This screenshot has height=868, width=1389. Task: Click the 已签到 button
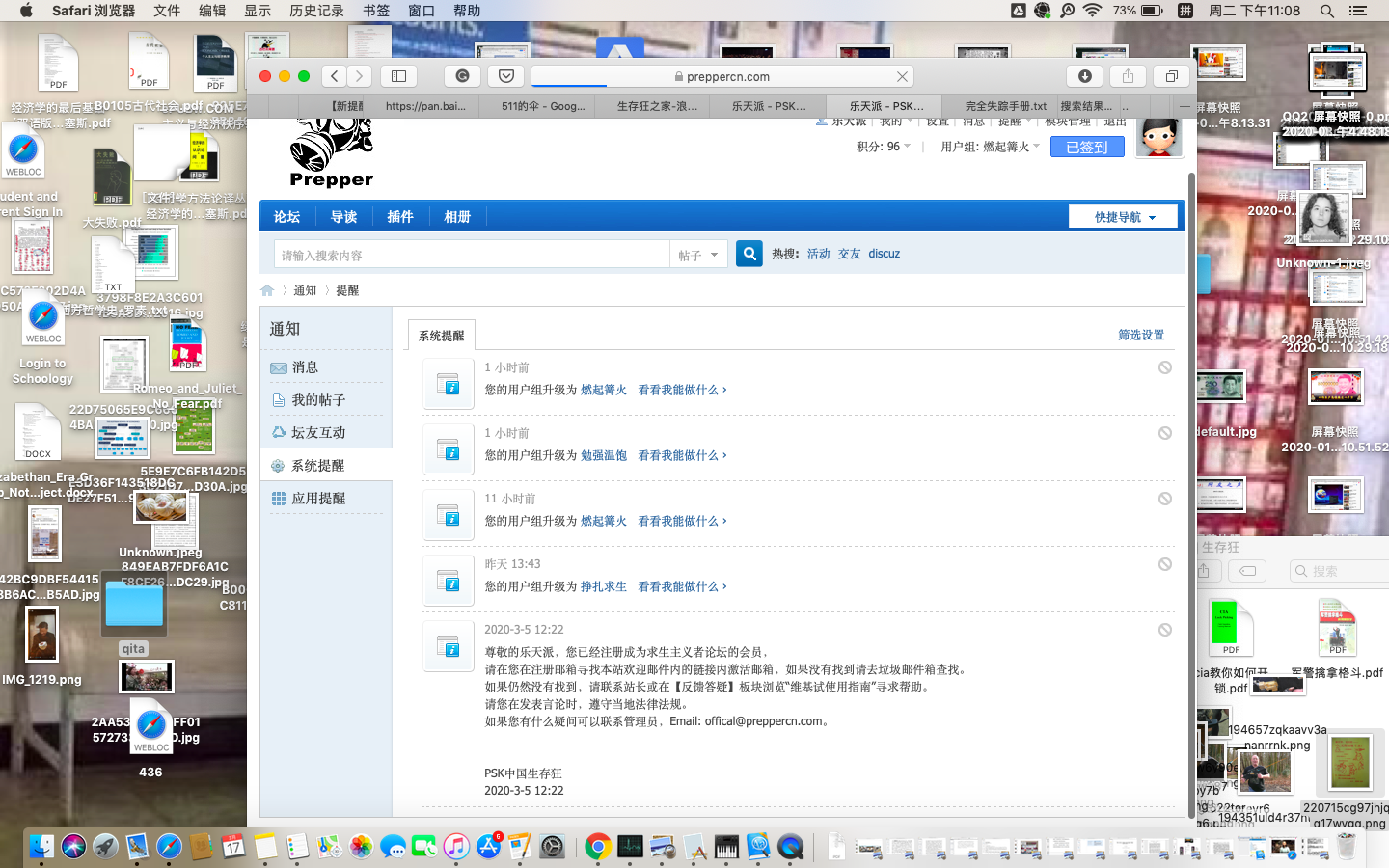point(1087,147)
